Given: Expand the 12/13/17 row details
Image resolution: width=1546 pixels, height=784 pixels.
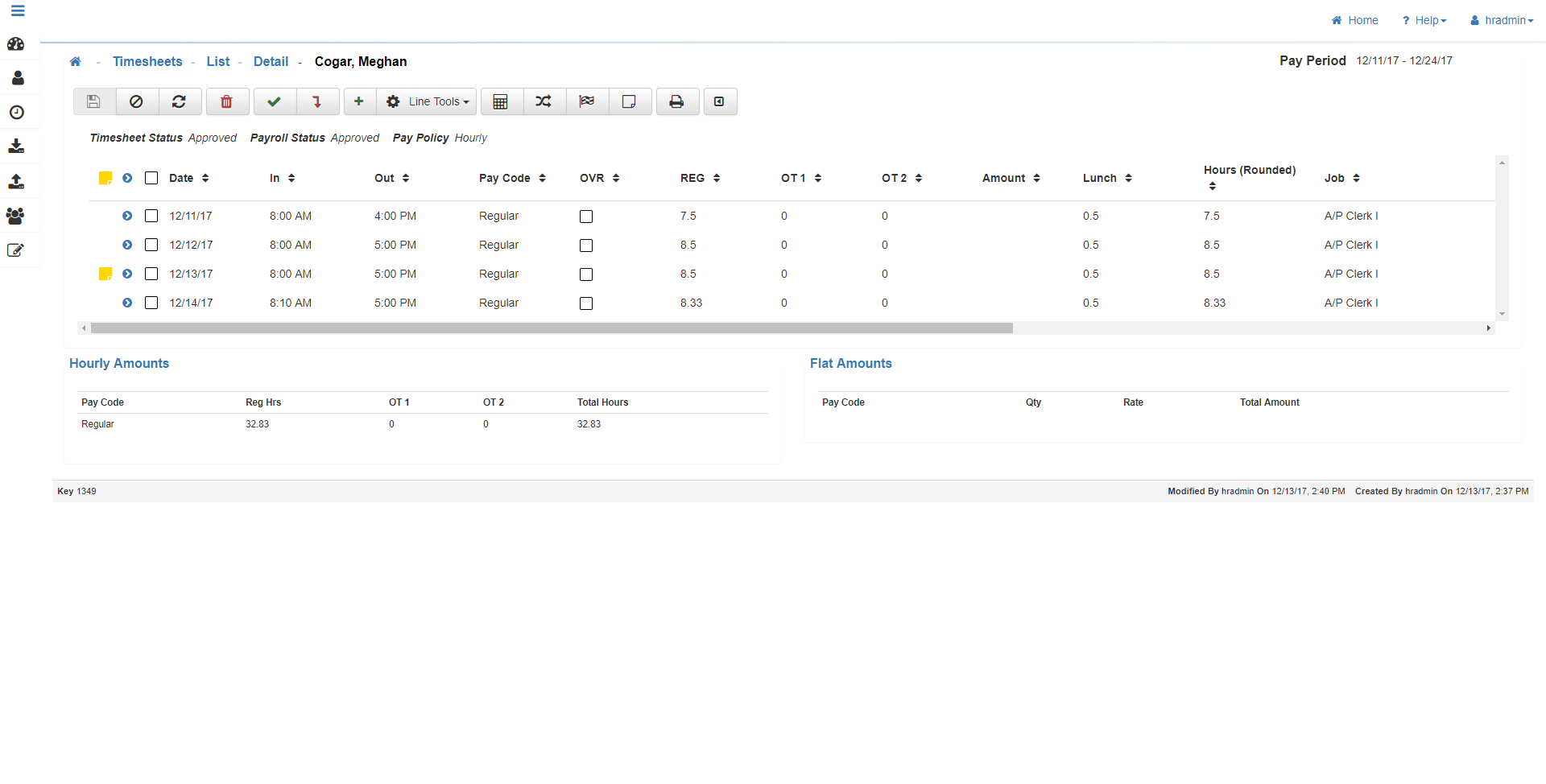Looking at the screenshot, I should [x=127, y=274].
